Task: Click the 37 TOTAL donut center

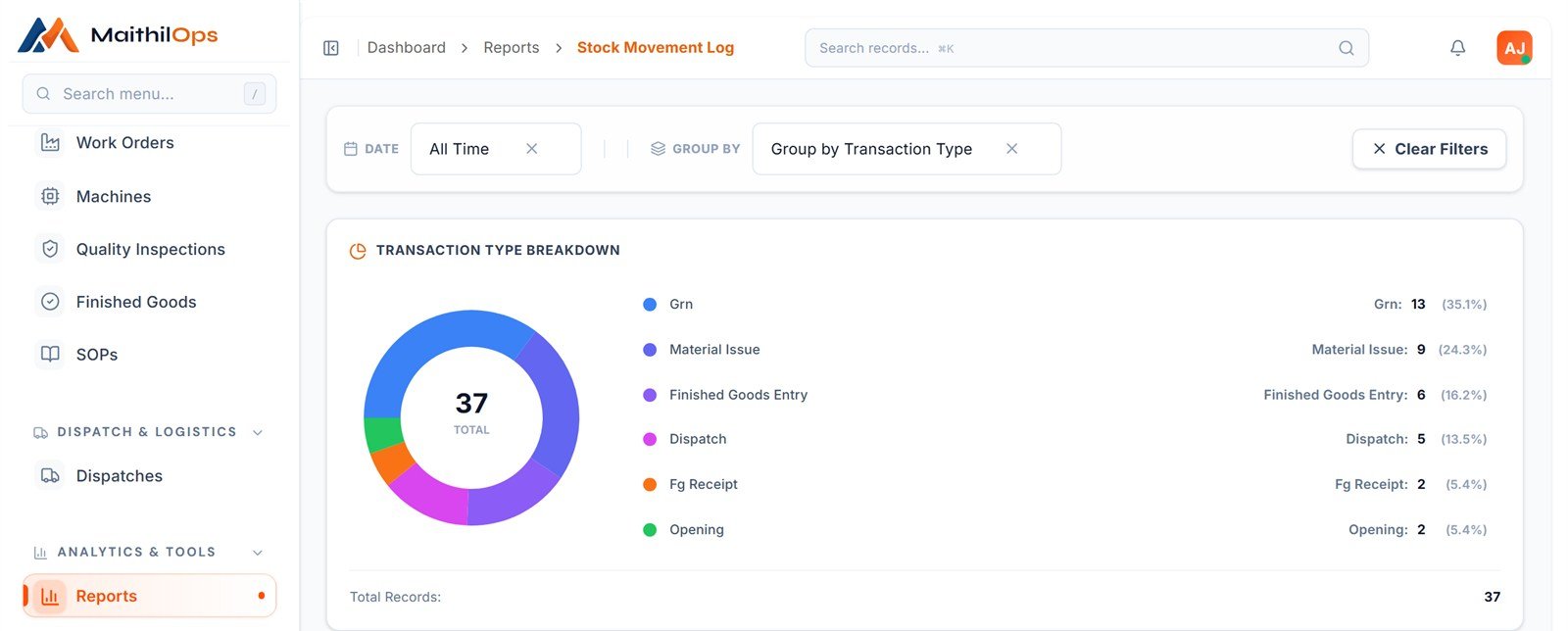Action: click(x=471, y=413)
